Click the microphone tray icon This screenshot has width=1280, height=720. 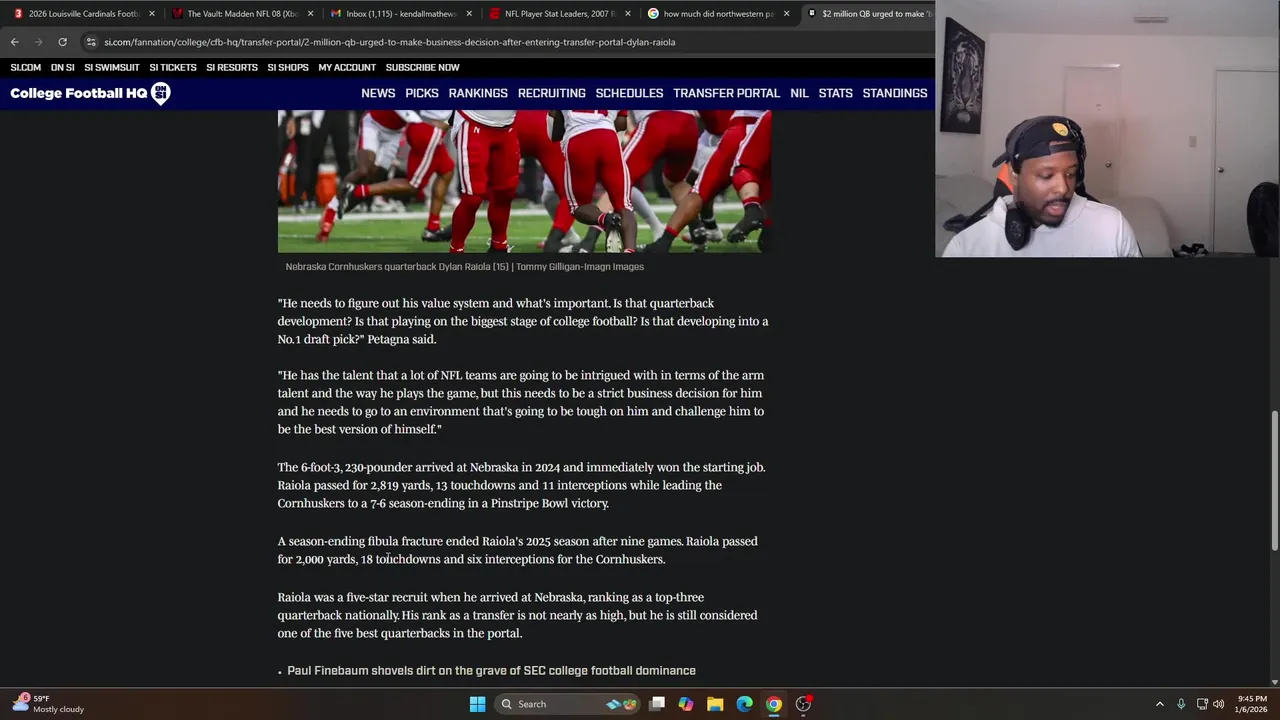tap(1181, 704)
